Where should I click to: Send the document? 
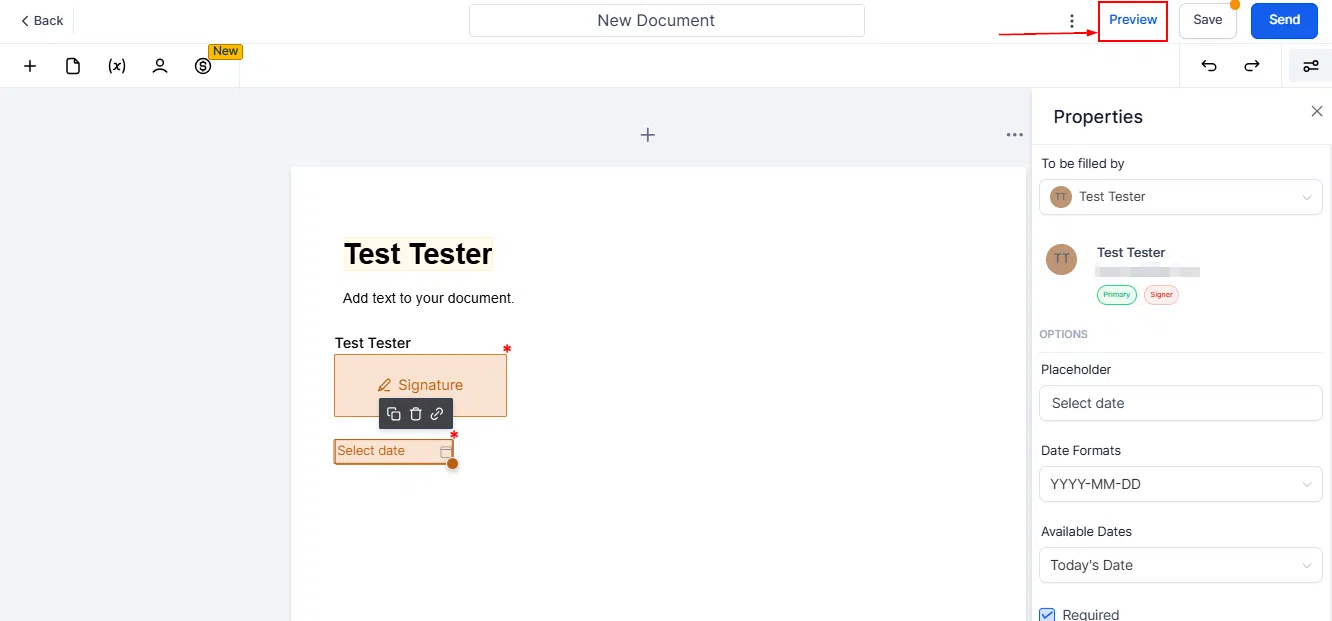pos(1284,20)
